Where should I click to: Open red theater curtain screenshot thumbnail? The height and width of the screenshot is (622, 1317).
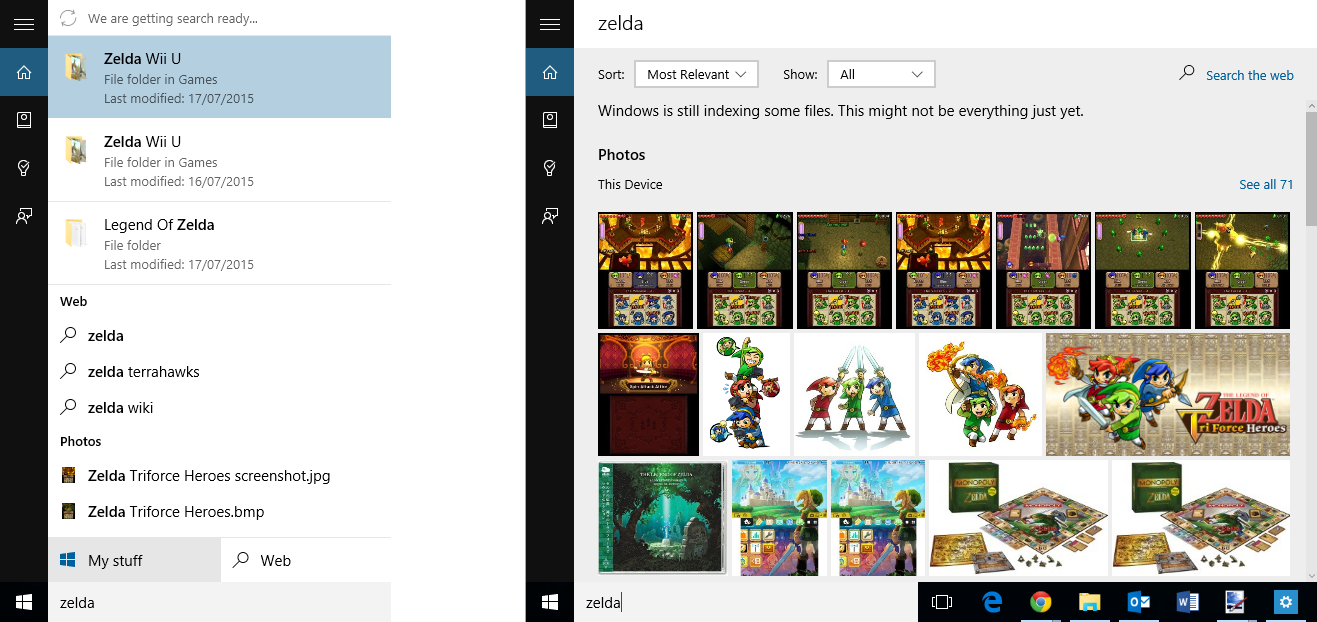click(x=648, y=394)
